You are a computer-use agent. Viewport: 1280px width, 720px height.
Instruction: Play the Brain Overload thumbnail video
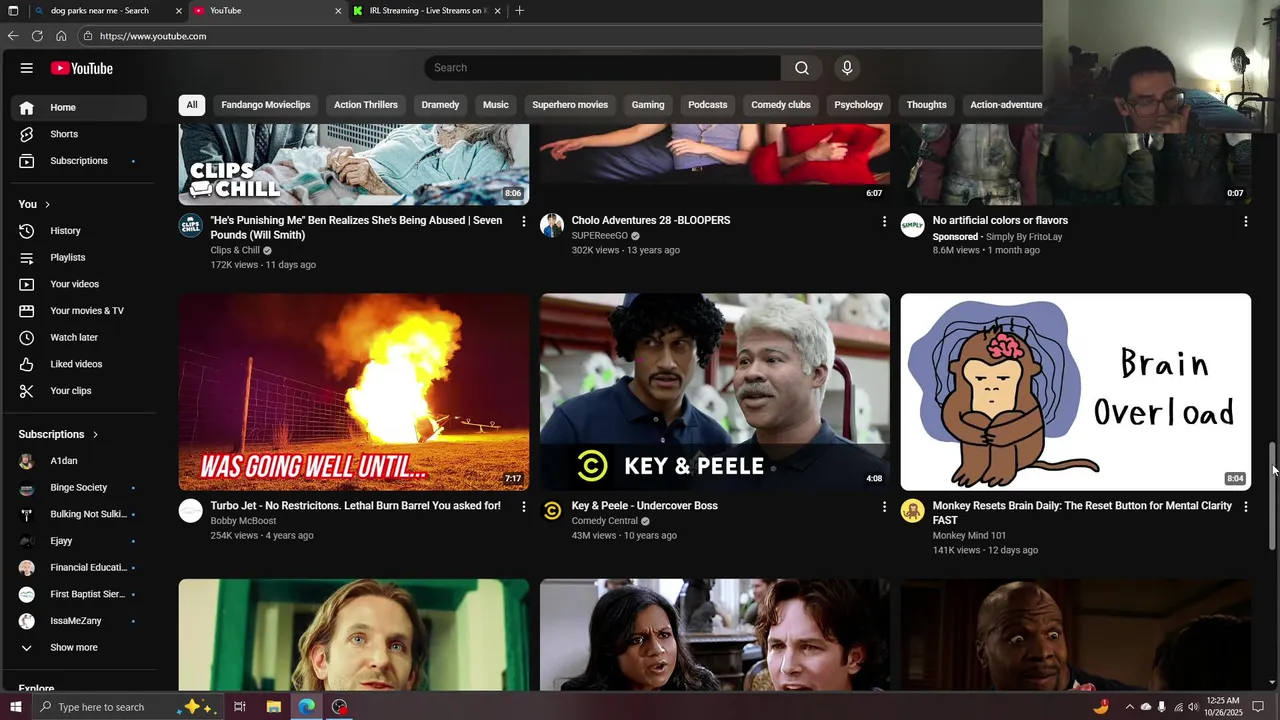(1076, 392)
